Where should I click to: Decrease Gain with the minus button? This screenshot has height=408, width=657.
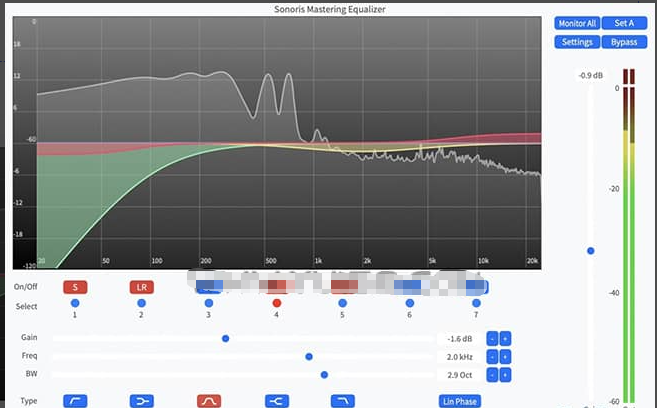point(492,338)
